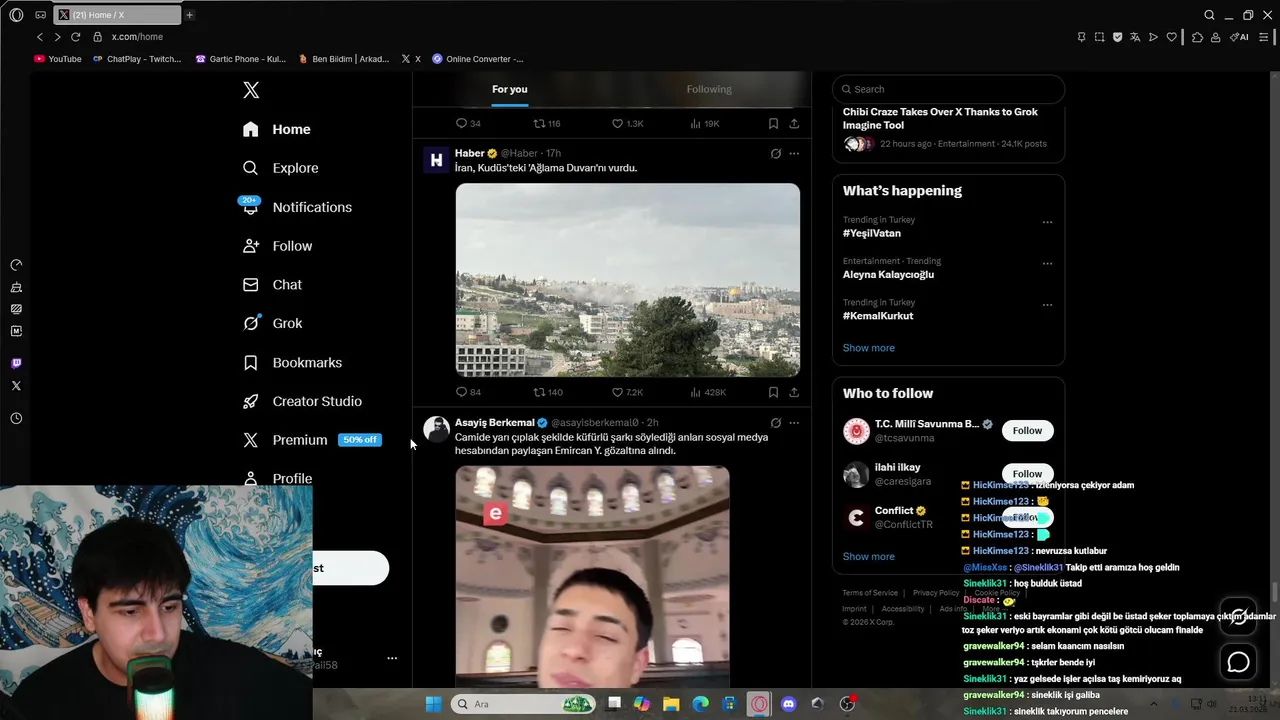Open Asayiş Berkemal profile name
1280x720 pixels.
pos(494,423)
